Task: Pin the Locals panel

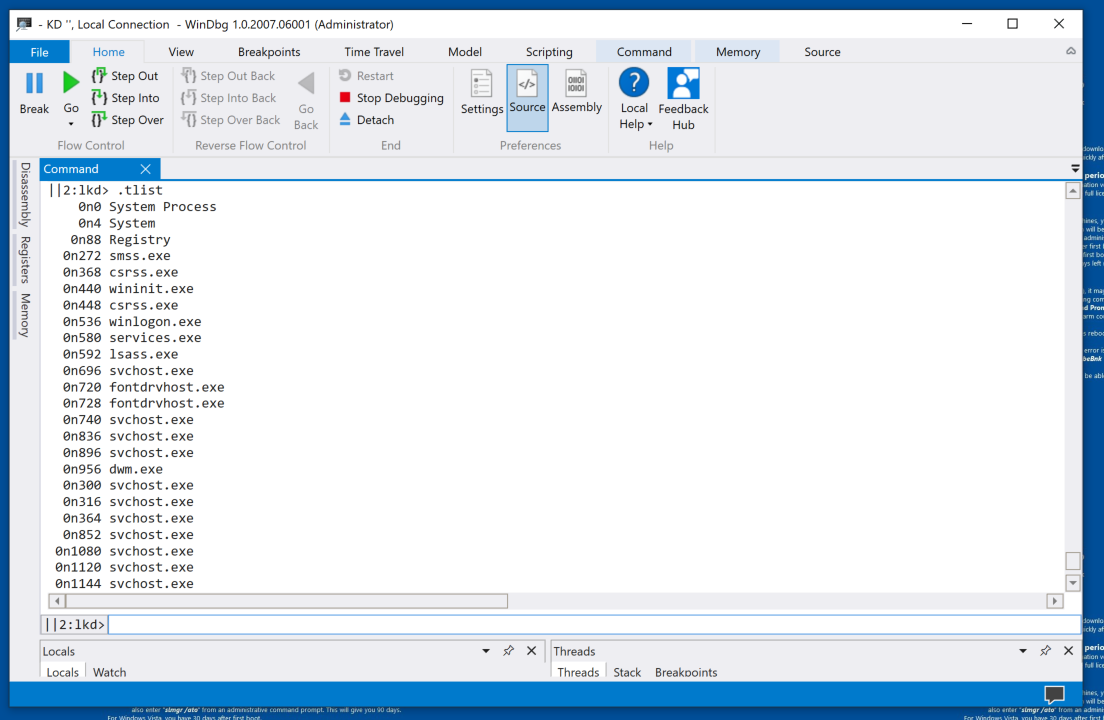Action: (508, 651)
